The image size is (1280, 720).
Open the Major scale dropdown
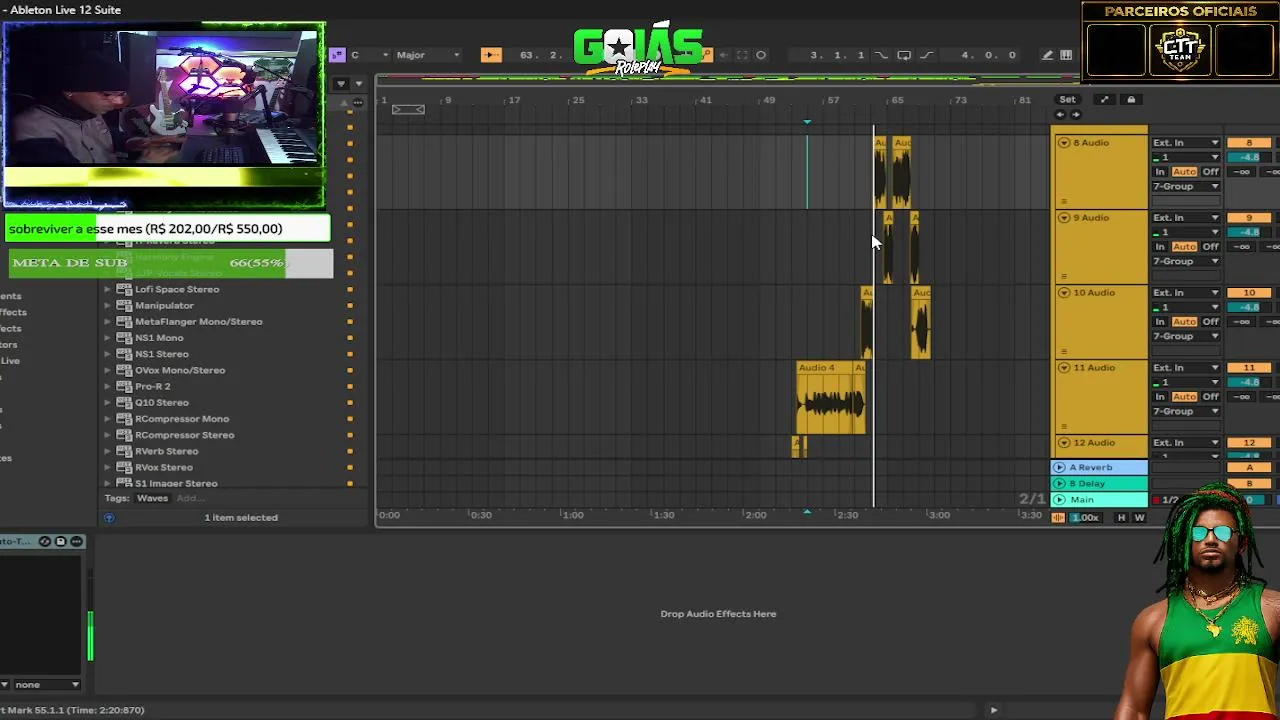click(x=428, y=55)
